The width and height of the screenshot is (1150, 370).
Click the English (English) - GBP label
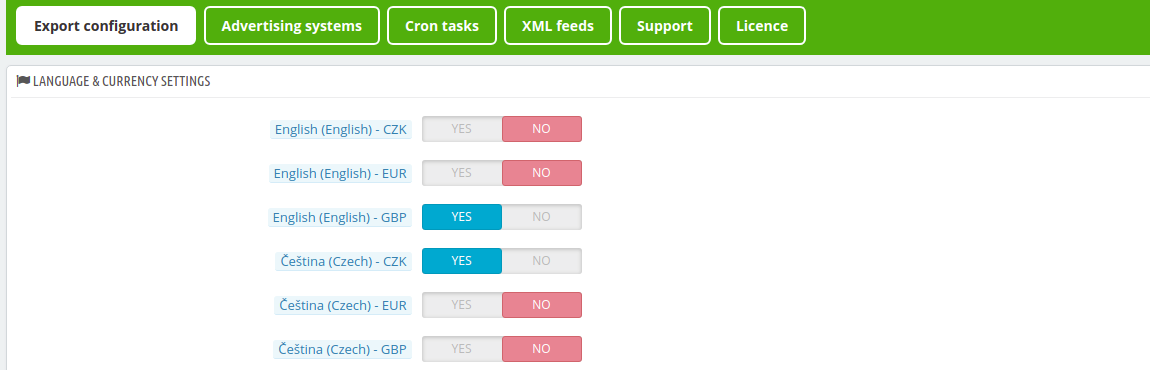(340, 218)
